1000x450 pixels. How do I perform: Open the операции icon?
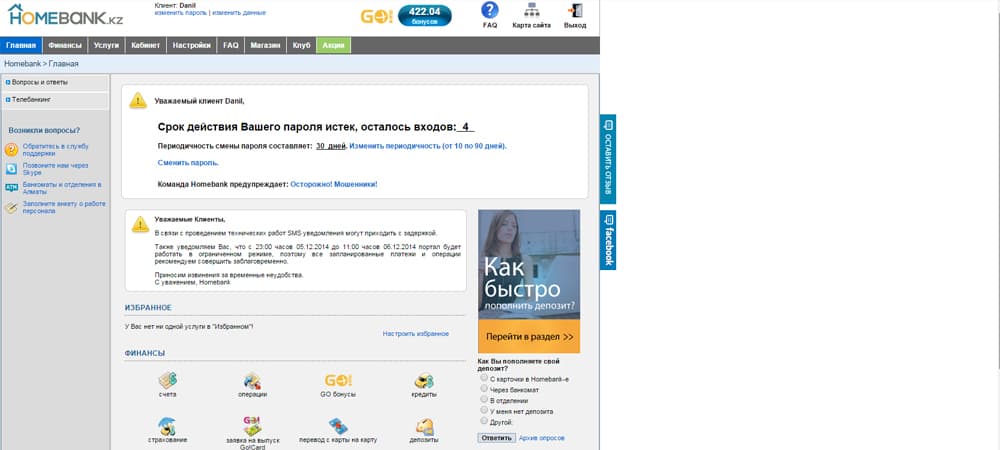click(252, 381)
